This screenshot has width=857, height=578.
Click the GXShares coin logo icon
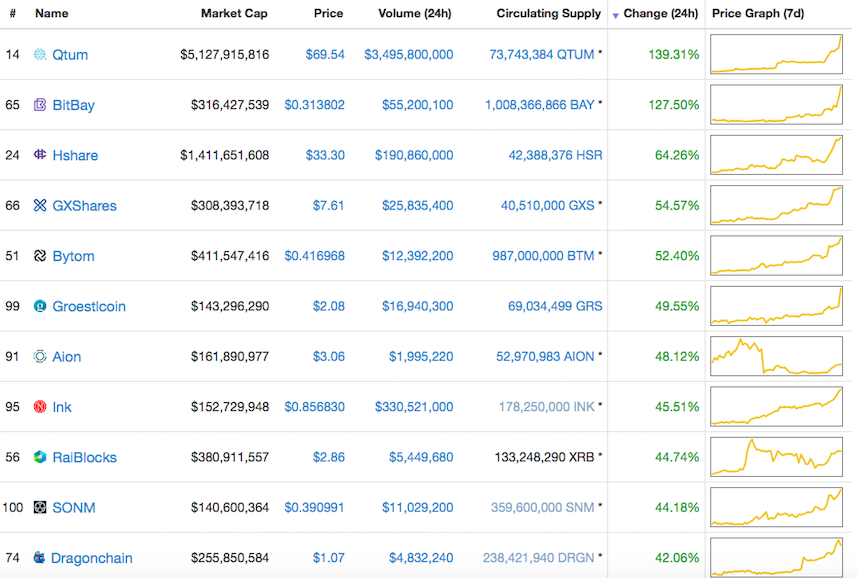click(x=40, y=205)
